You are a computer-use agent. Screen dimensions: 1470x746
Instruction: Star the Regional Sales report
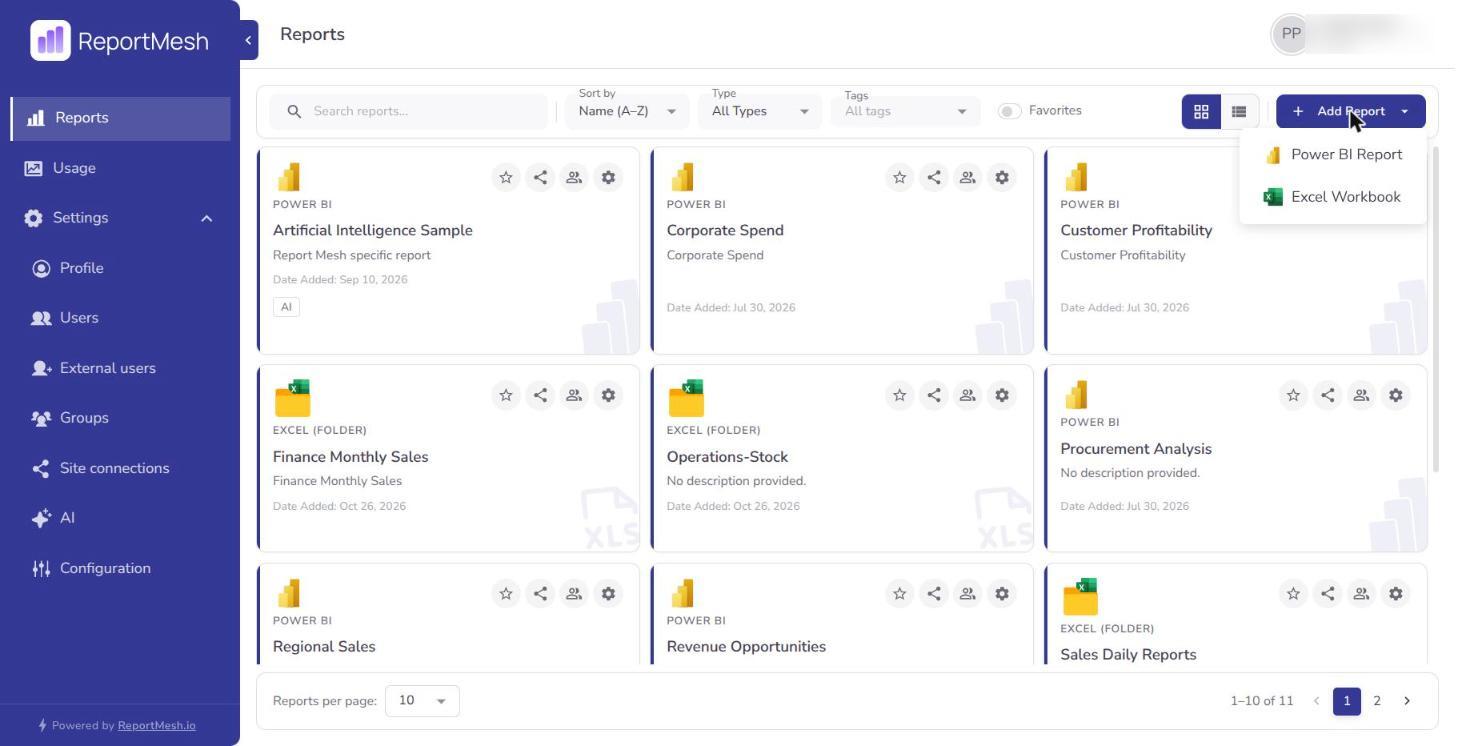point(506,593)
